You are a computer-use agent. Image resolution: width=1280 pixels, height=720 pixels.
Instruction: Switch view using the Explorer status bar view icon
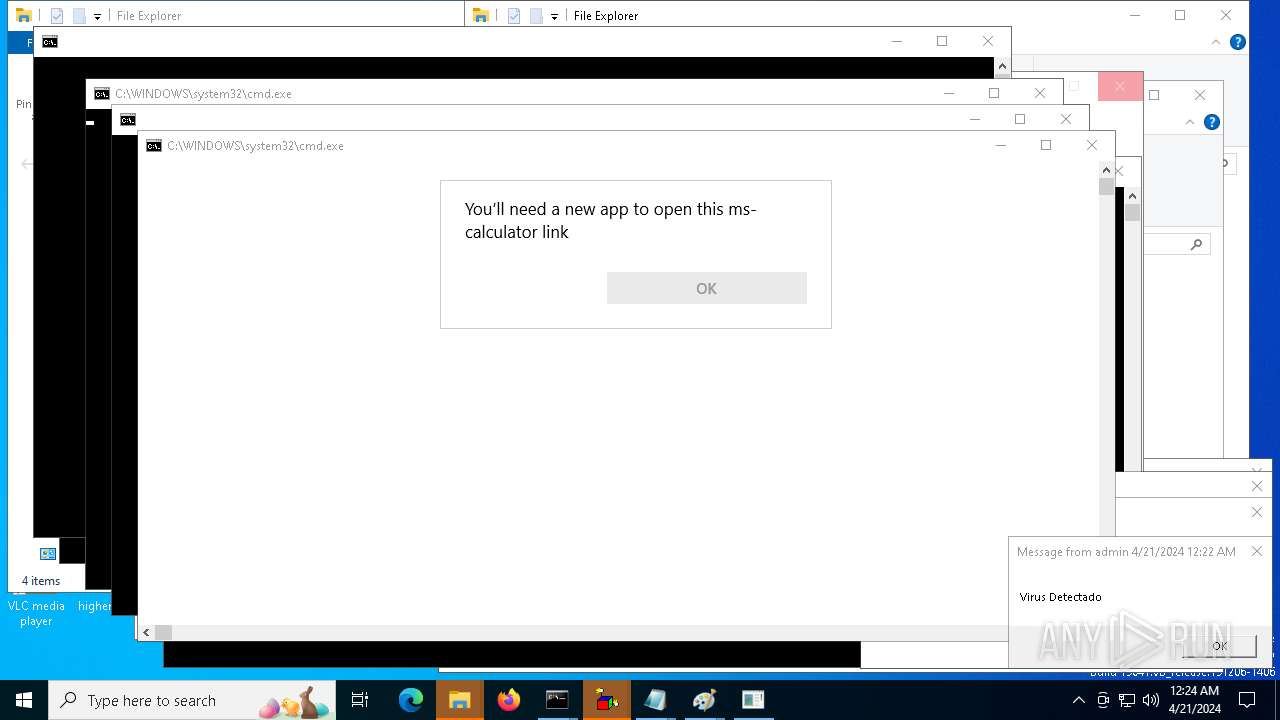47,553
